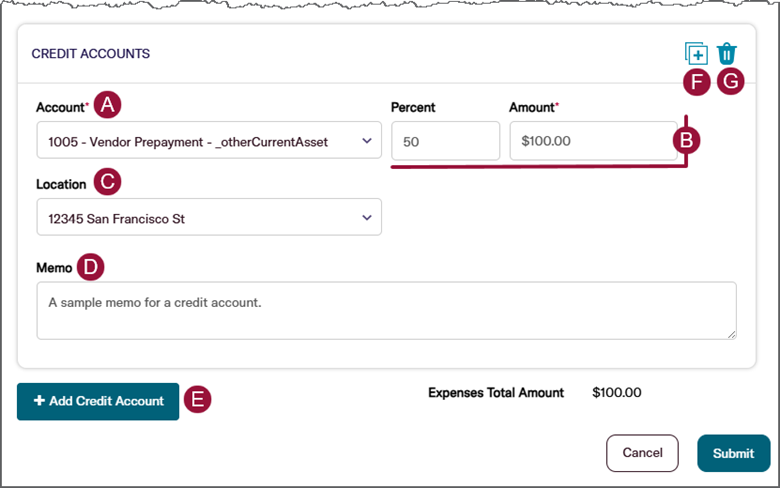Click the callout marker F below duplicate icon

click(697, 82)
